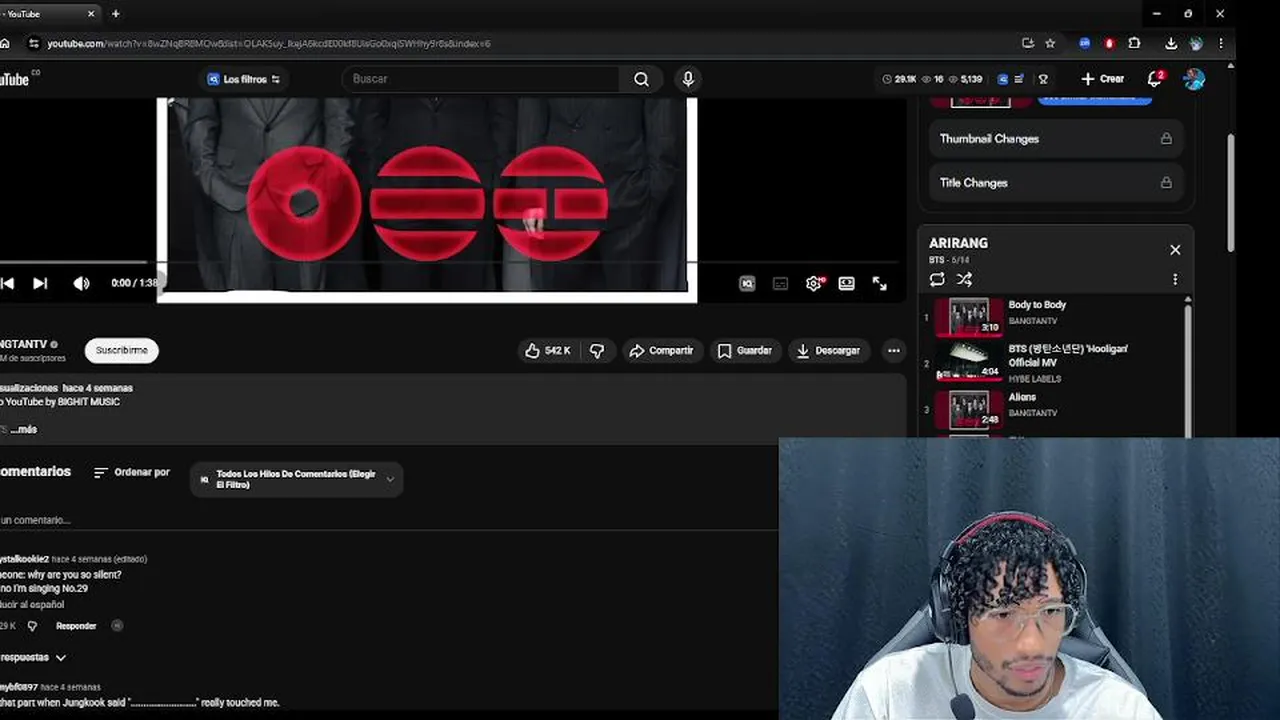Viewport: 1280px width, 720px height.
Task: Click the red extension icon in Chrome toolbar
Action: pos(1109,43)
